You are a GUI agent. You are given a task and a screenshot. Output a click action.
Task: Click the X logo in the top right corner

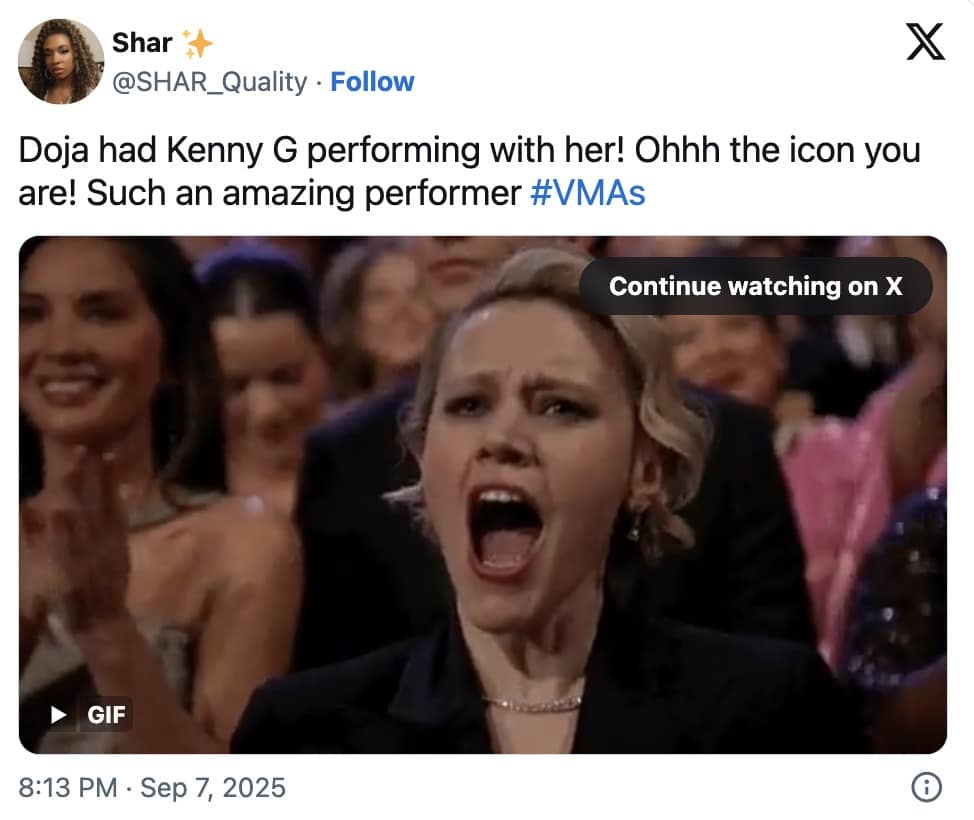point(925,42)
